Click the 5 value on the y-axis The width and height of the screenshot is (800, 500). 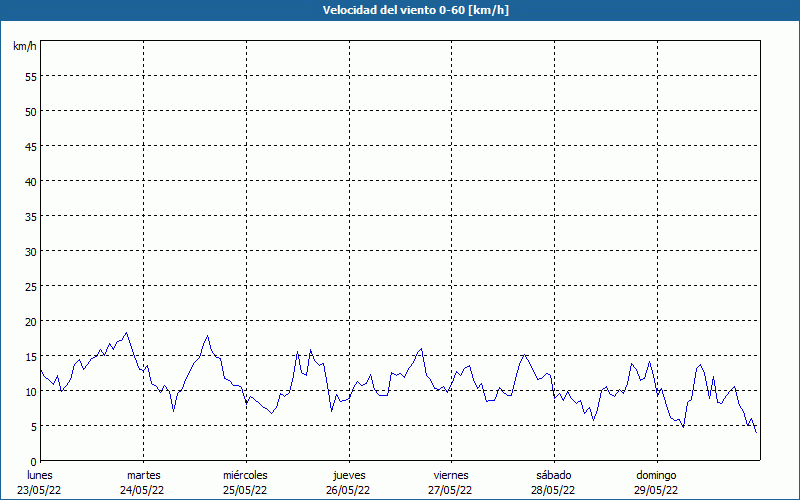pyautogui.click(x=34, y=427)
